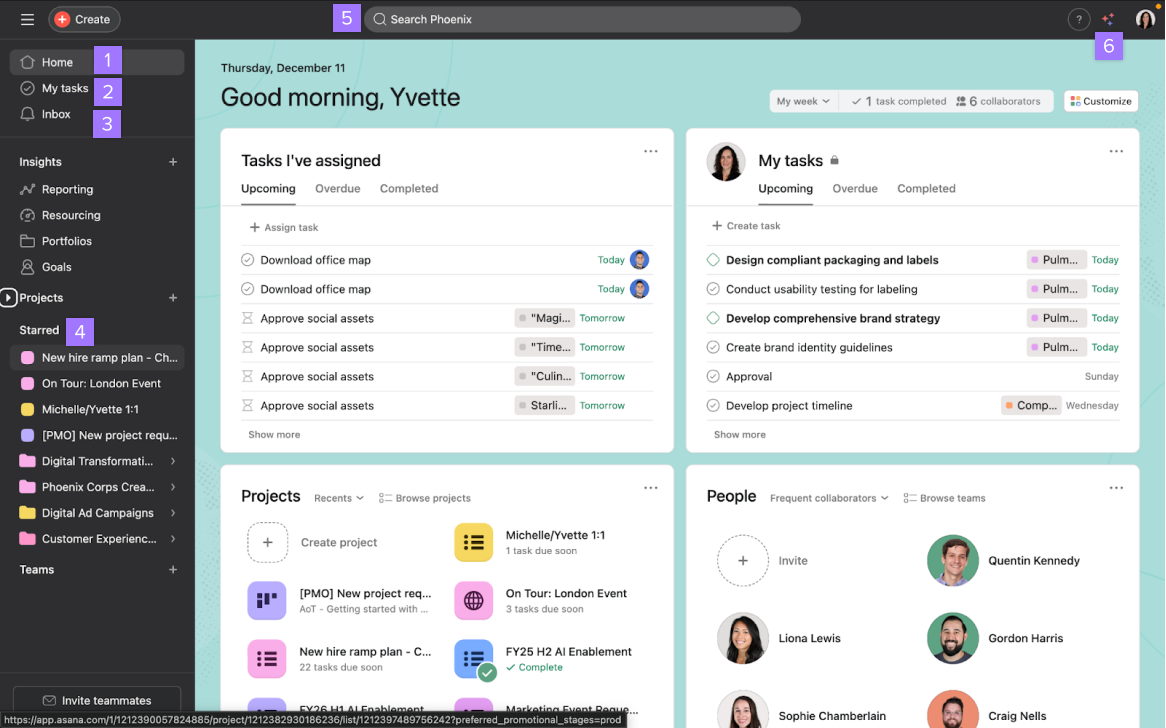The width and height of the screenshot is (1166, 728).
Task: Expand the Frequent collaborators dropdown
Action: [829, 498]
